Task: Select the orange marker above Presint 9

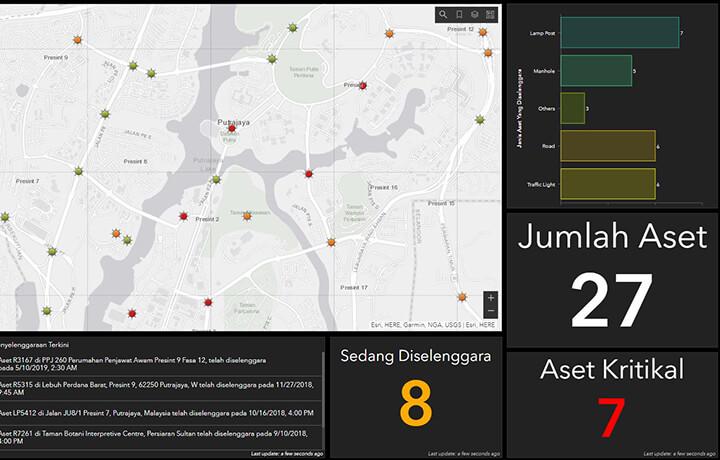Action: pos(78,40)
